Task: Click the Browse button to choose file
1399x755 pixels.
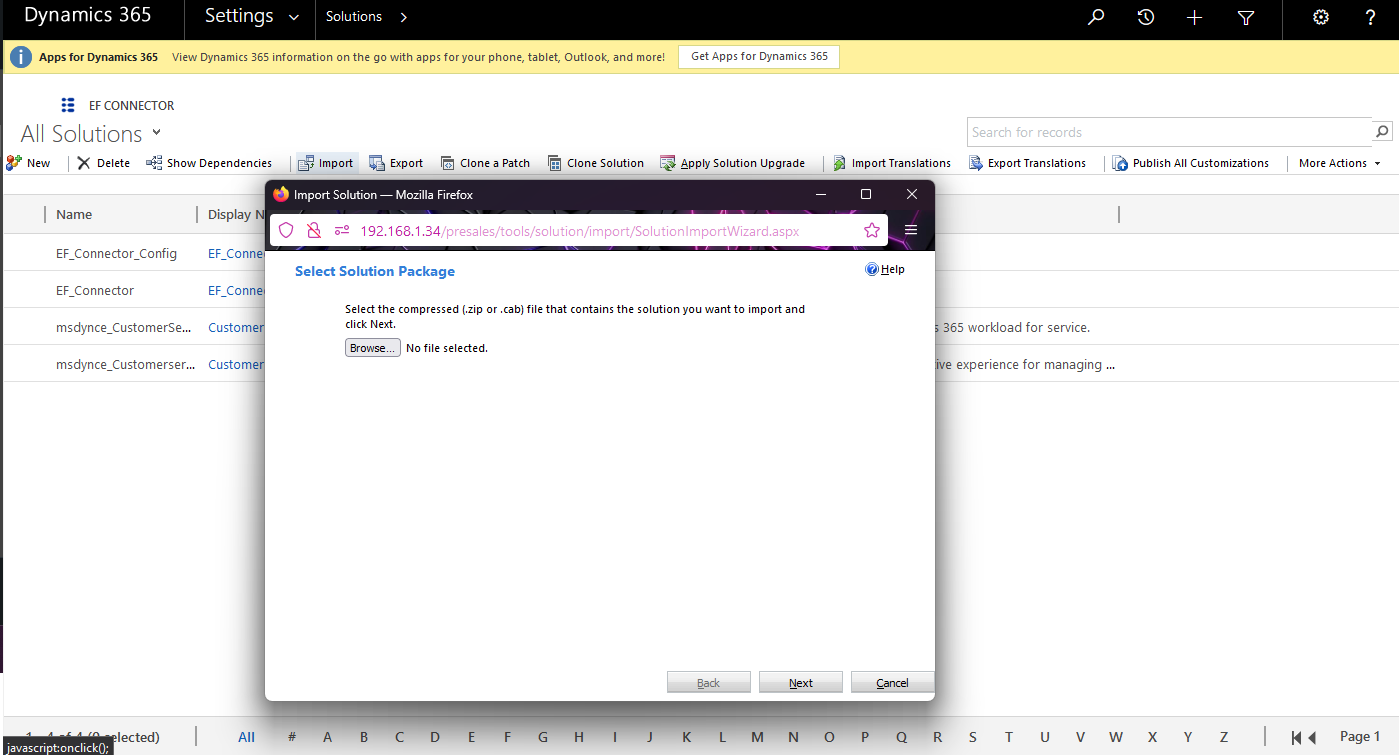Action: tap(372, 348)
